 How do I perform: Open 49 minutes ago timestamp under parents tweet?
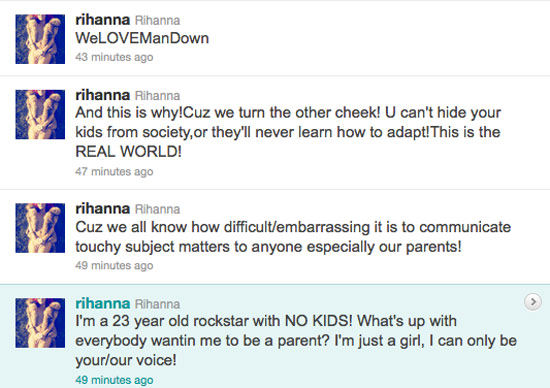pos(114,265)
